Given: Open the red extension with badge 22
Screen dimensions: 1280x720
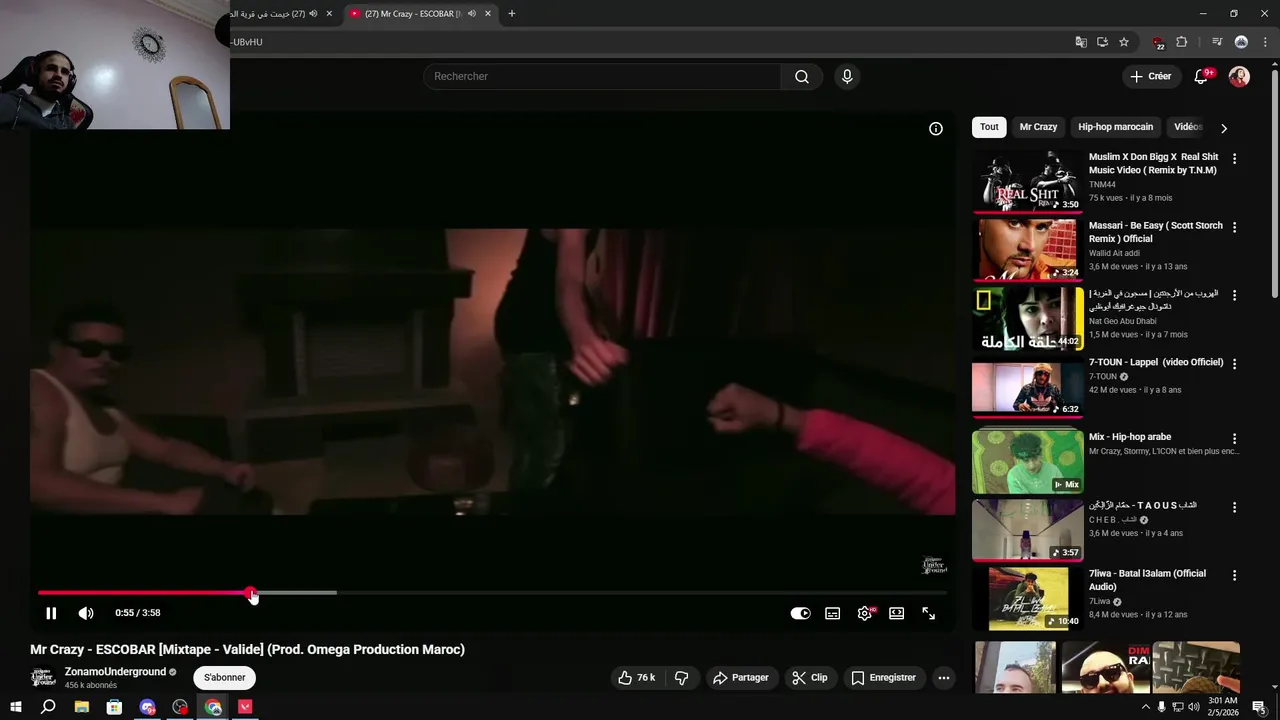Looking at the screenshot, I should click(1158, 43).
